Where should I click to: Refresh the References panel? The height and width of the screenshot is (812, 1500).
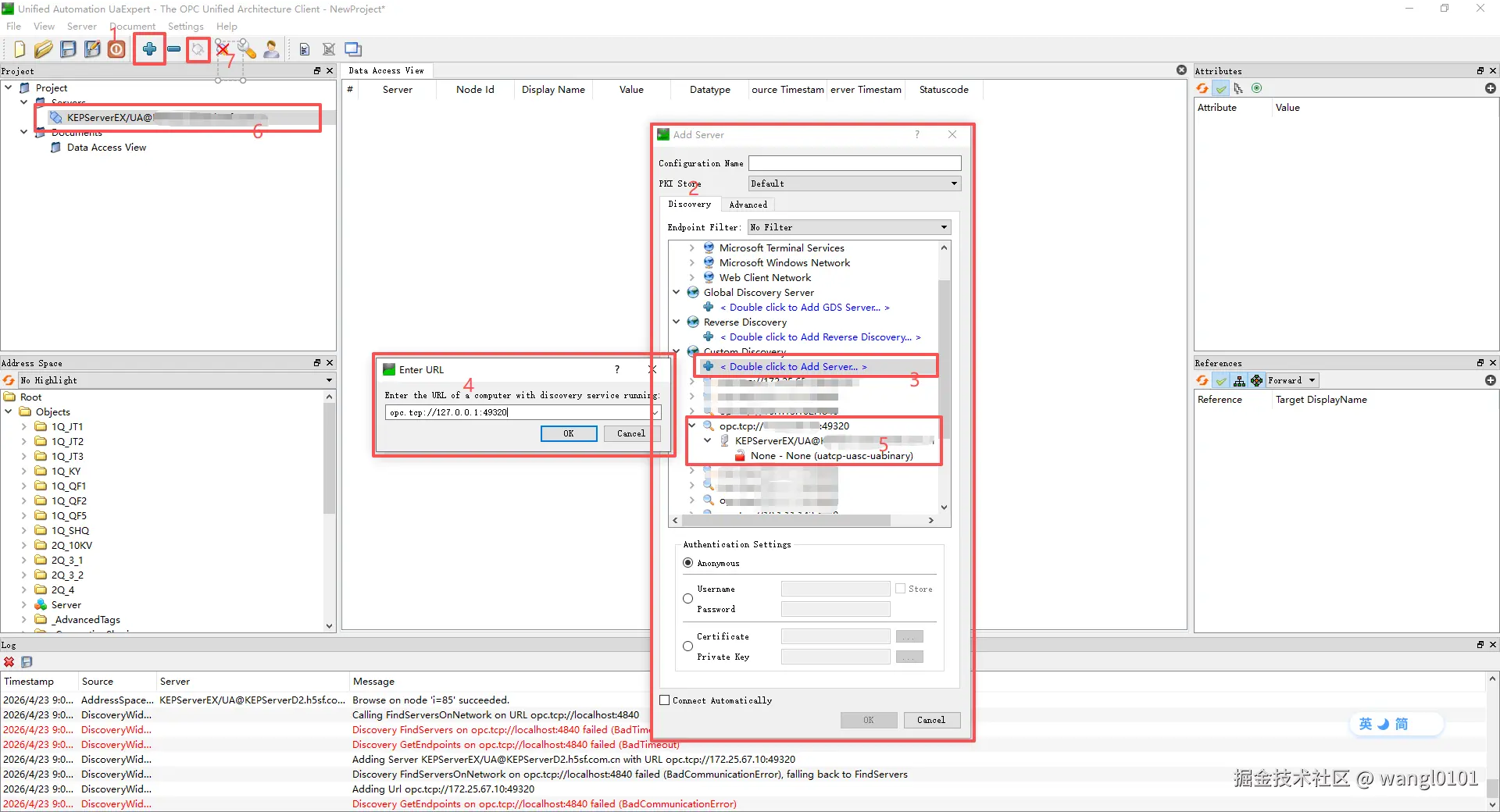[1202, 380]
